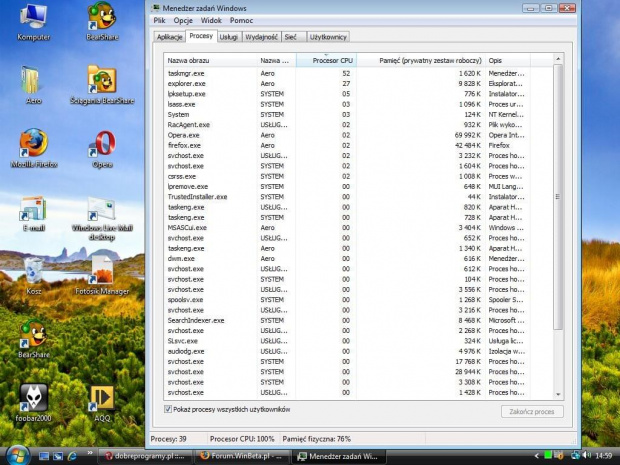Click scrollbar up arrow in process list

[558, 59]
